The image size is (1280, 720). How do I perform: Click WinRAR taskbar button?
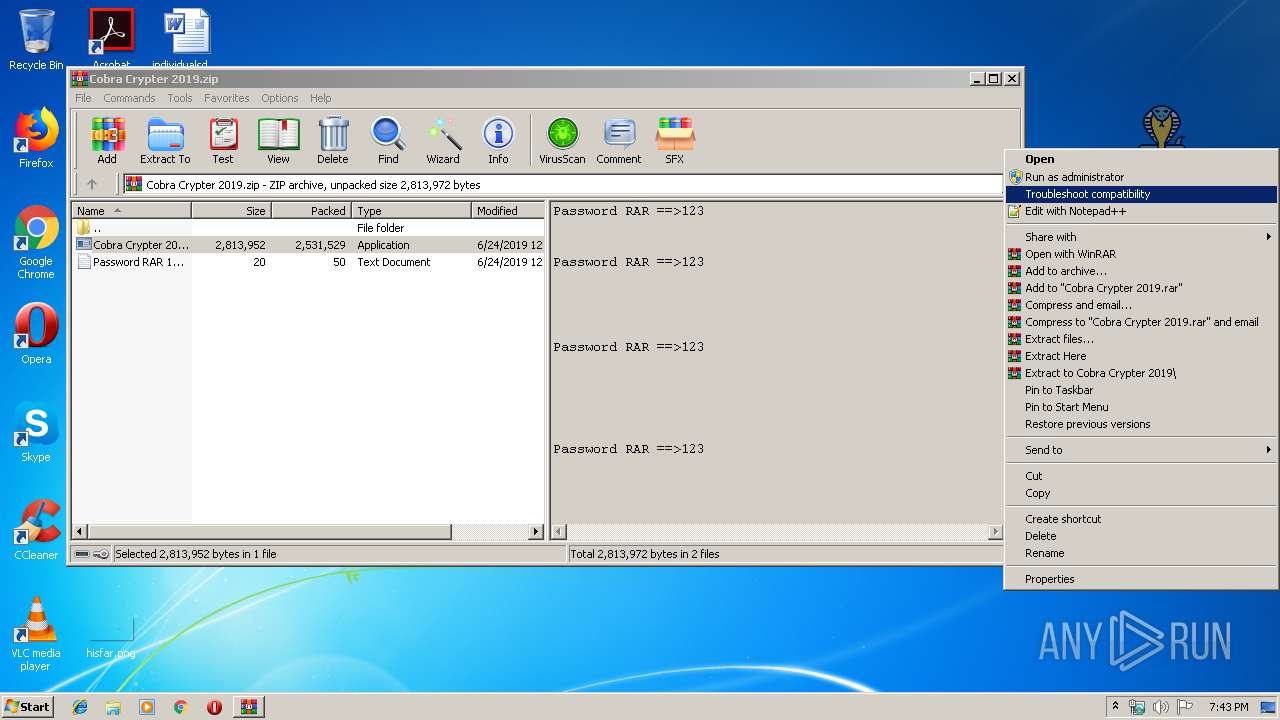point(248,707)
